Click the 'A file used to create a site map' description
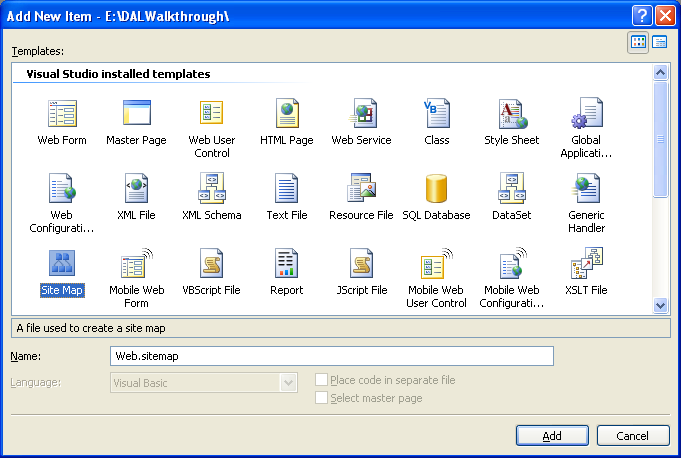 pyautogui.click(x=91, y=328)
